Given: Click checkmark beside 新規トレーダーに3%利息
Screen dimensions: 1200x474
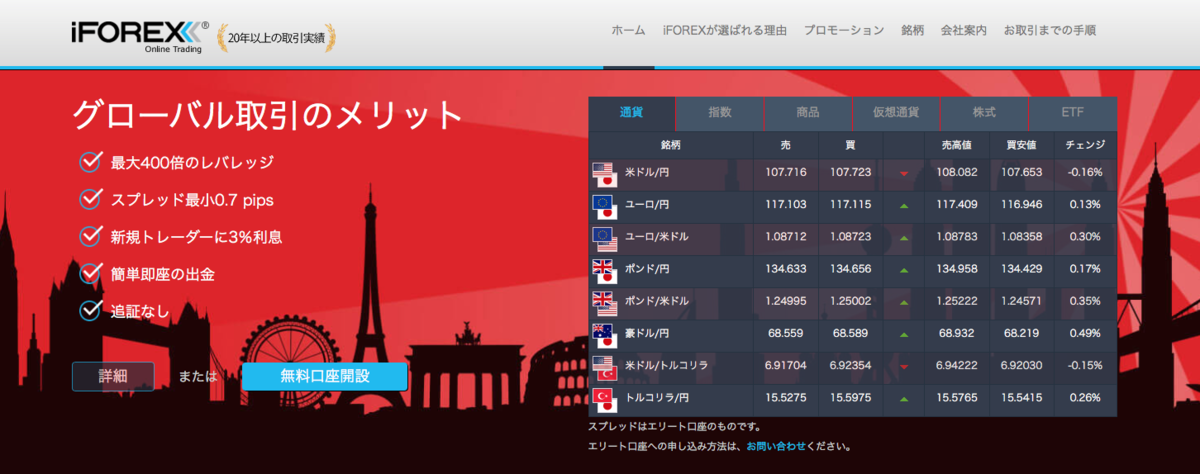Looking at the screenshot, I should pyautogui.click(x=91, y=236).
